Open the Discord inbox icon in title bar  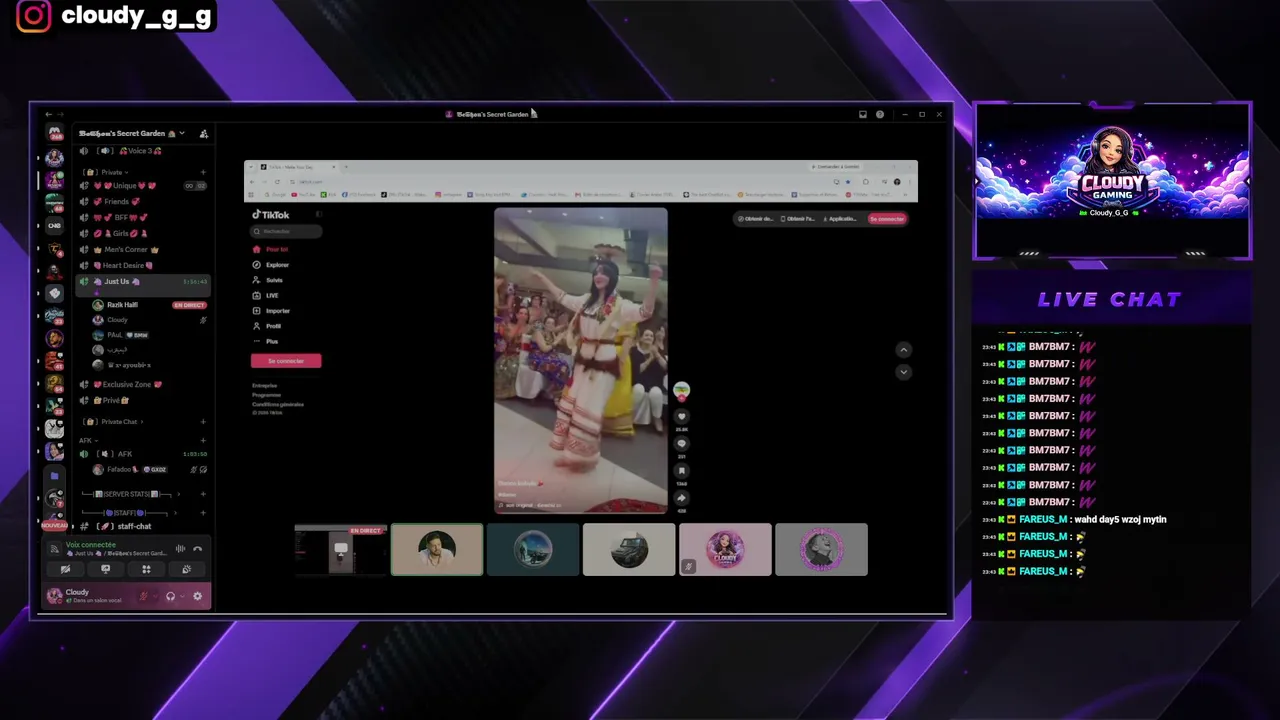(x=863, y=114)
